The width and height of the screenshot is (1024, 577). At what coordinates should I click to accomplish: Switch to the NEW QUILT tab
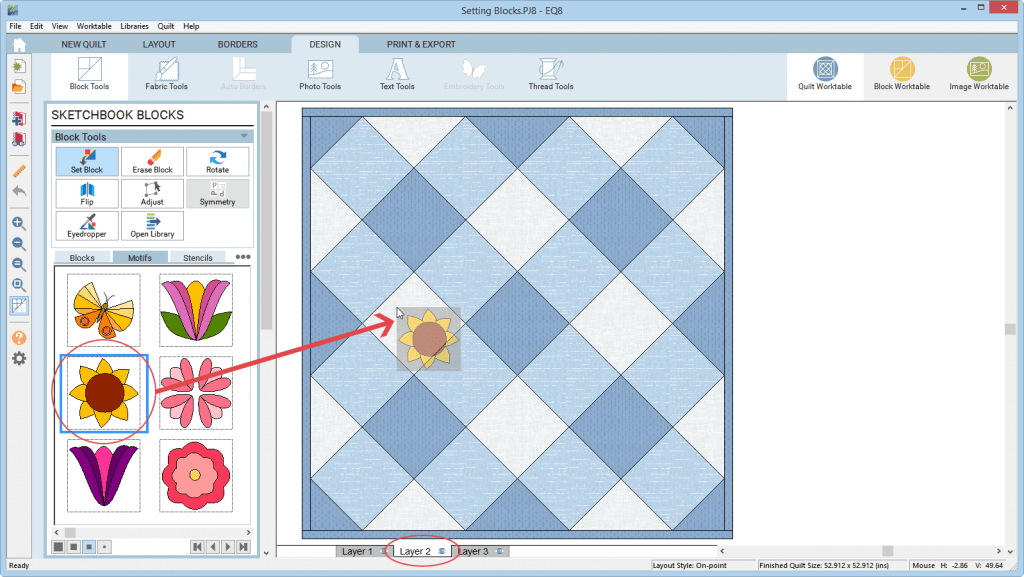pos(84,44)
